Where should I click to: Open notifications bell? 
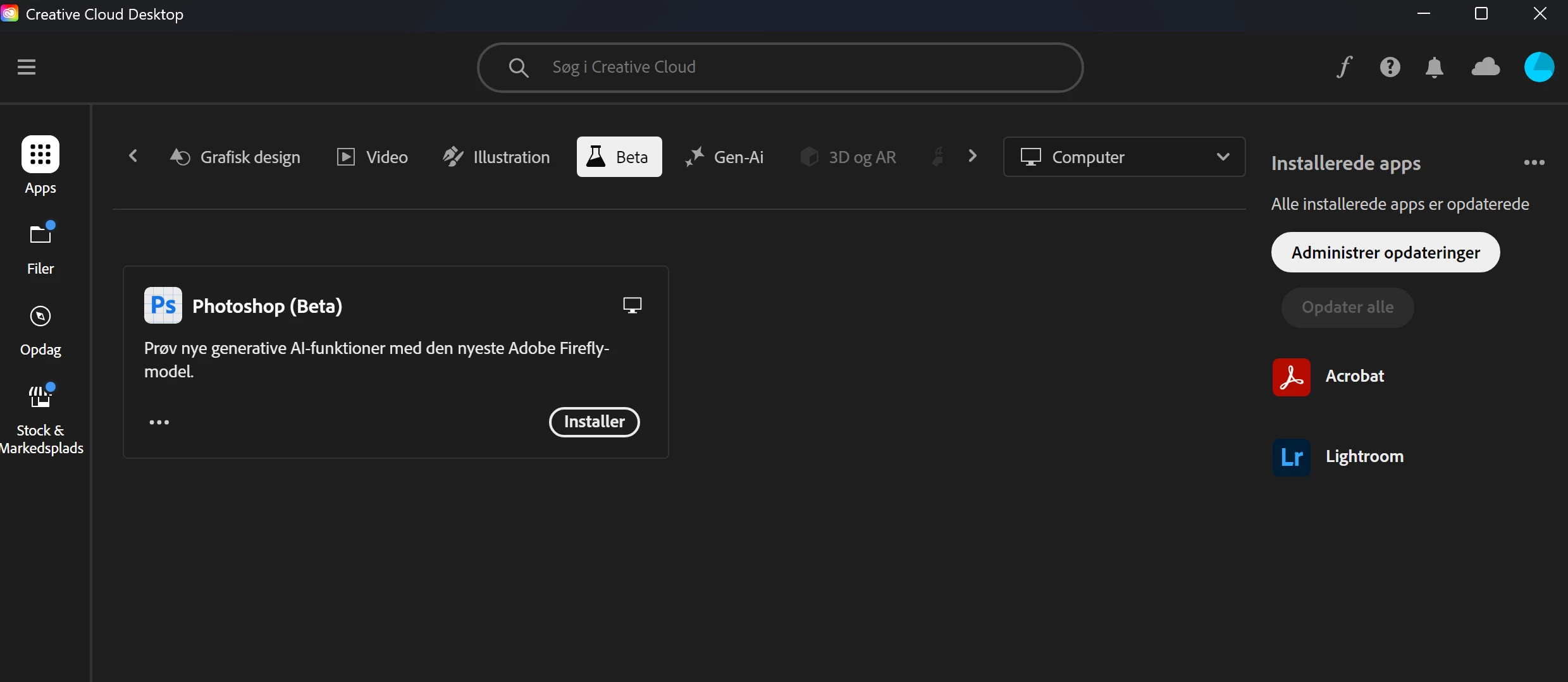(x=1435, y=67)
